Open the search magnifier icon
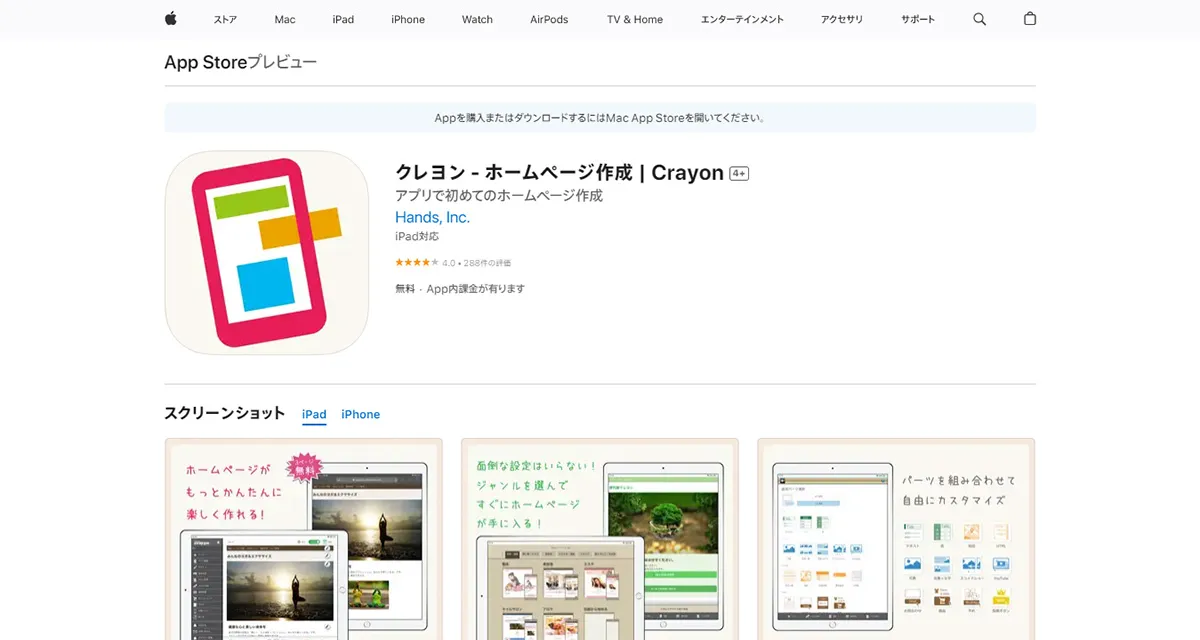1200x640 pixels. tap(979, 19)
